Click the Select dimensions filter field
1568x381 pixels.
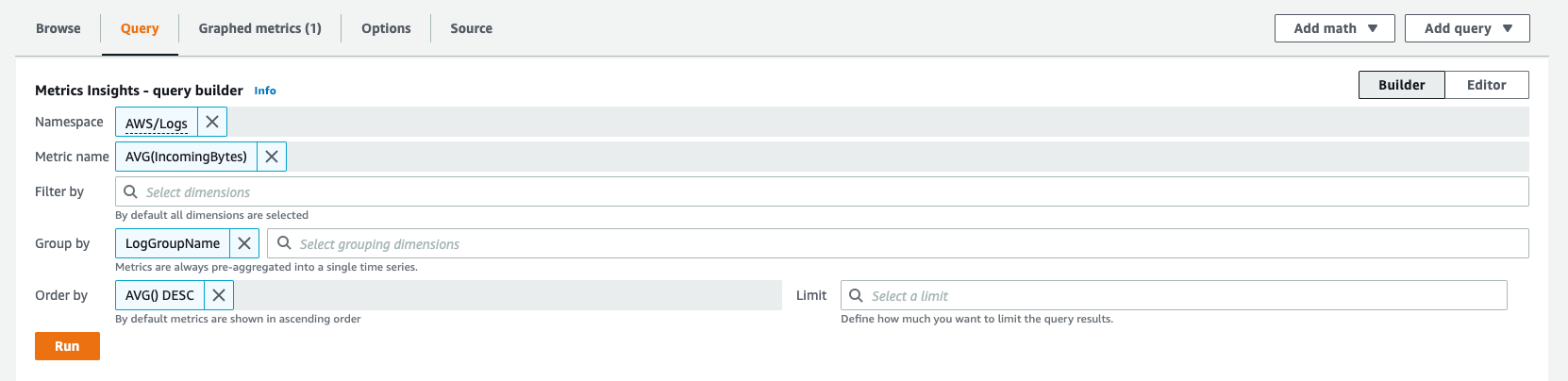coord(822,191)
